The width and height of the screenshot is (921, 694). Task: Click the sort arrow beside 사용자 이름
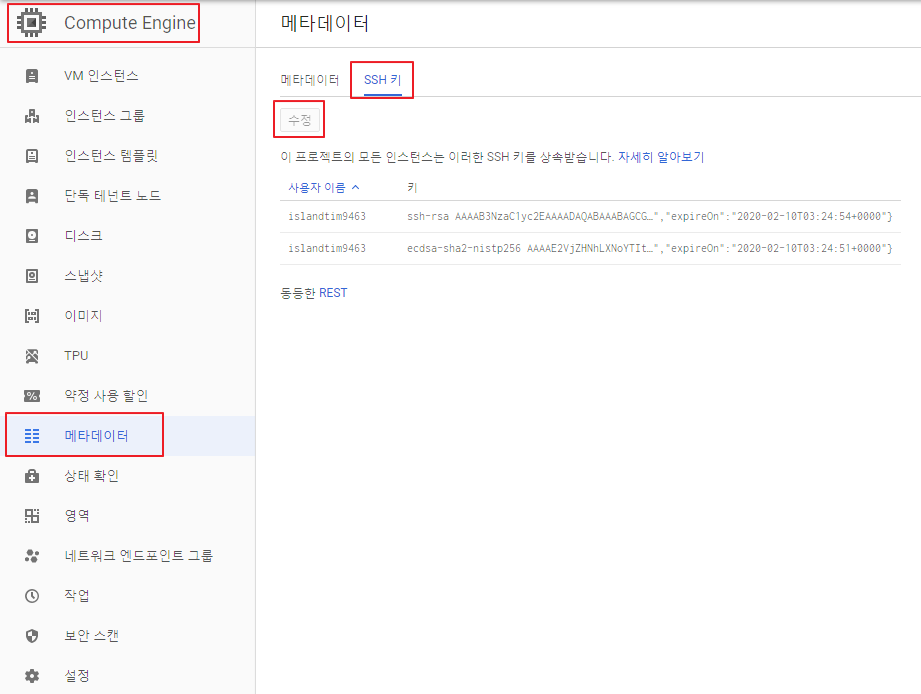[x=355, y=187]
